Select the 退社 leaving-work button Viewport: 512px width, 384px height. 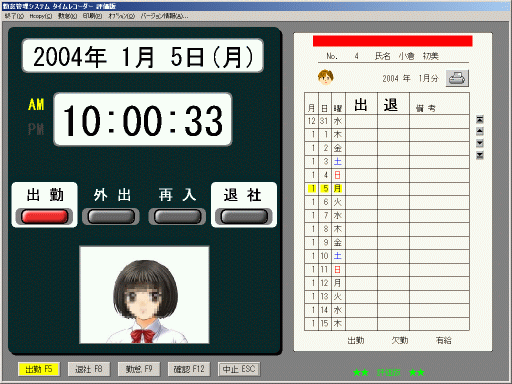[244, 217]
